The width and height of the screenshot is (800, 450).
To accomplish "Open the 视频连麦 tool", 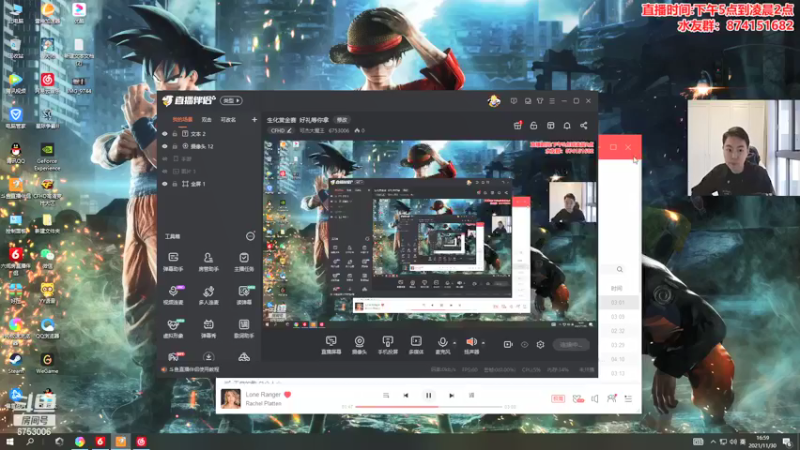I will (173, 295).
